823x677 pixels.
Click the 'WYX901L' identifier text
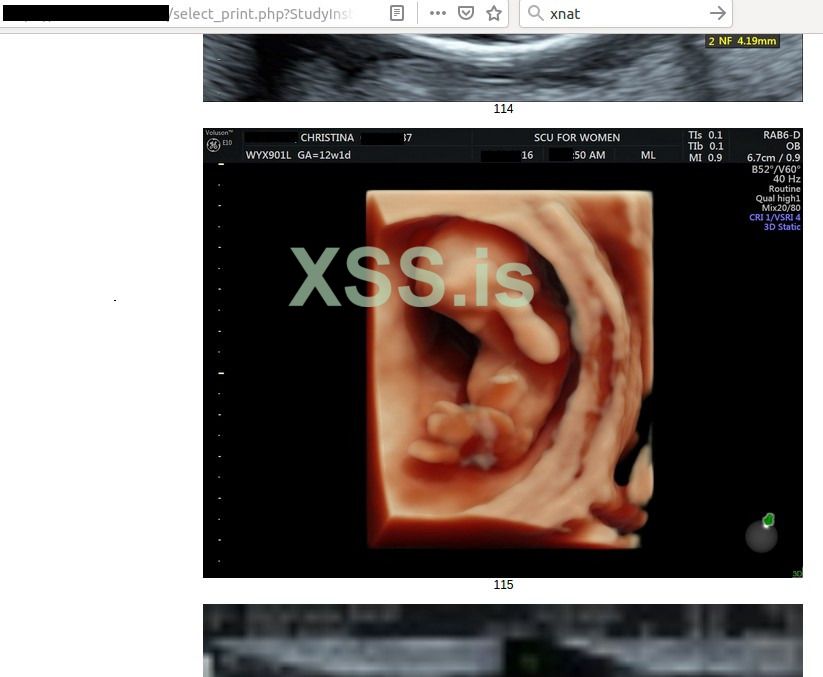(x=268, y=155)
